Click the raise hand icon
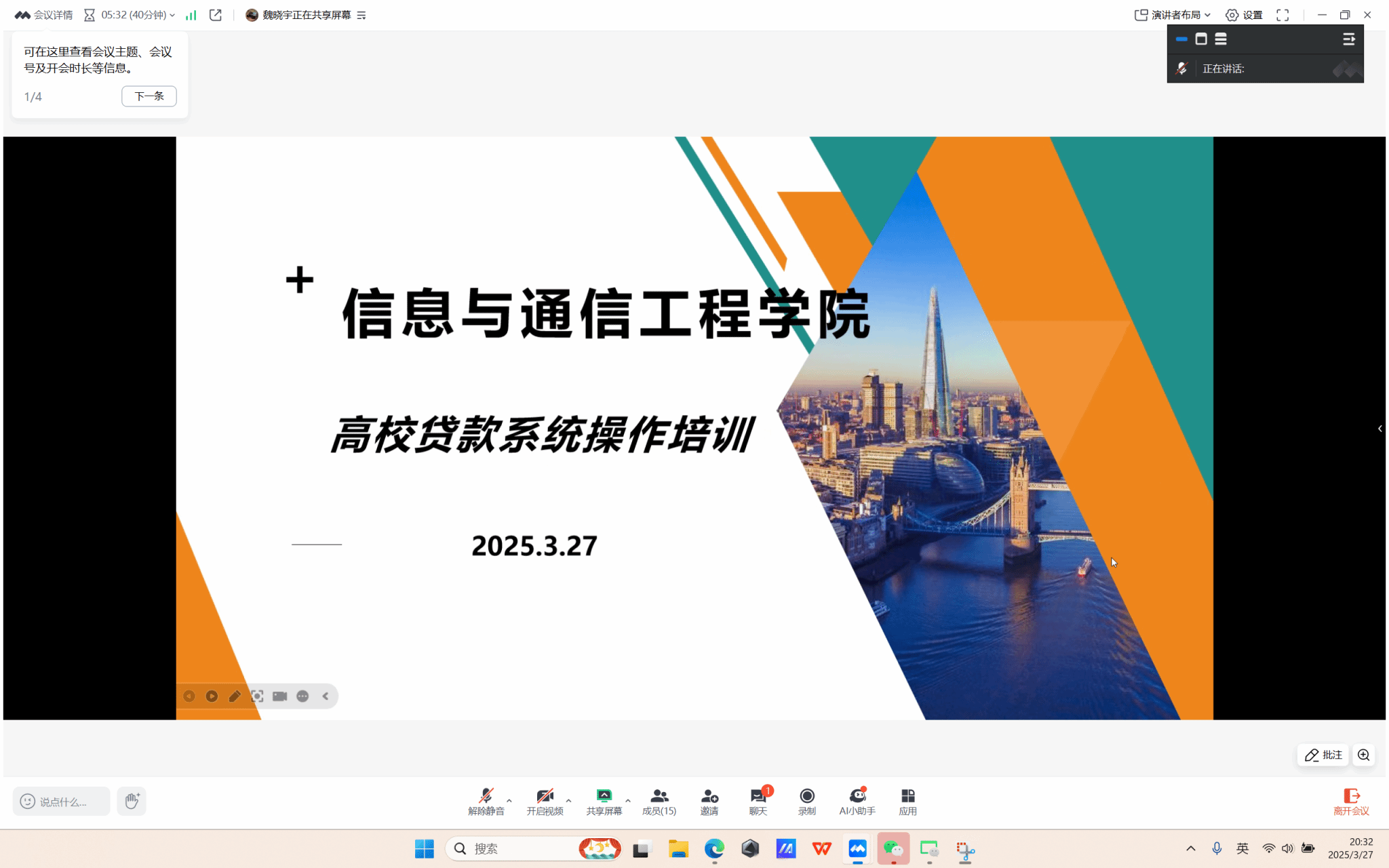Image resolution: width=1389 pixels, height=868 pixels. [132, 801]
